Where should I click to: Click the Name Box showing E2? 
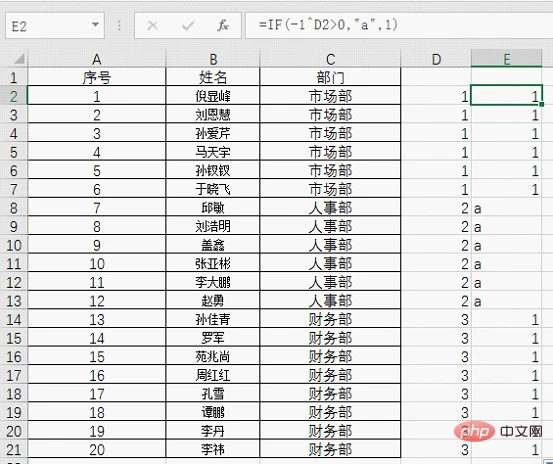click(x=55, y=25)
